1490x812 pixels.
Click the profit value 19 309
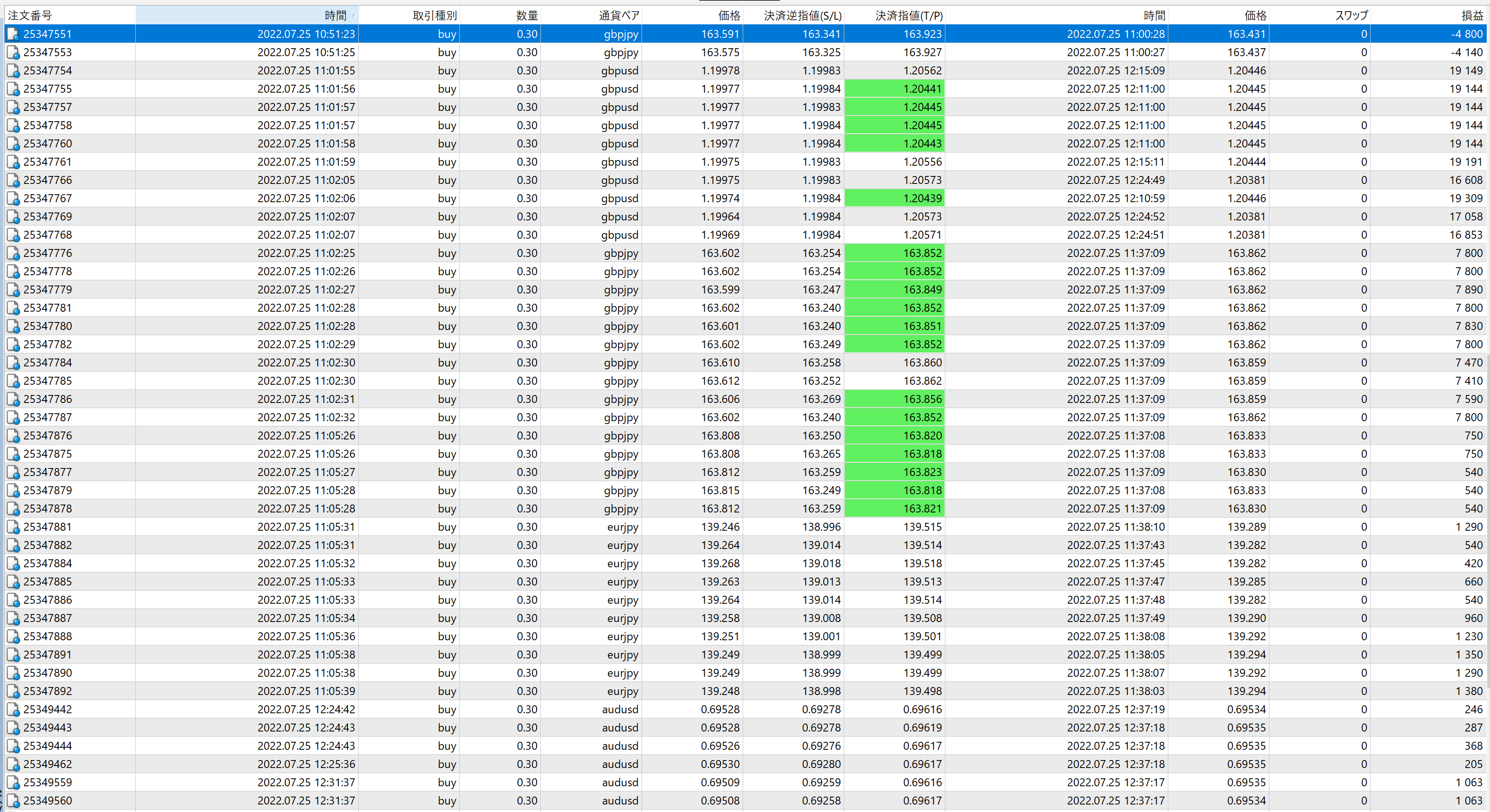point(1466,198)
